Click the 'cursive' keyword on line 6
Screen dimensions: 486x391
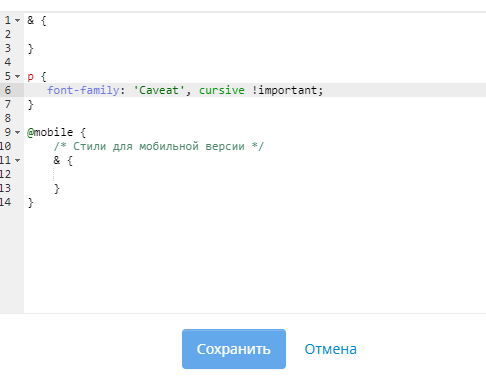tap(222, 90)
